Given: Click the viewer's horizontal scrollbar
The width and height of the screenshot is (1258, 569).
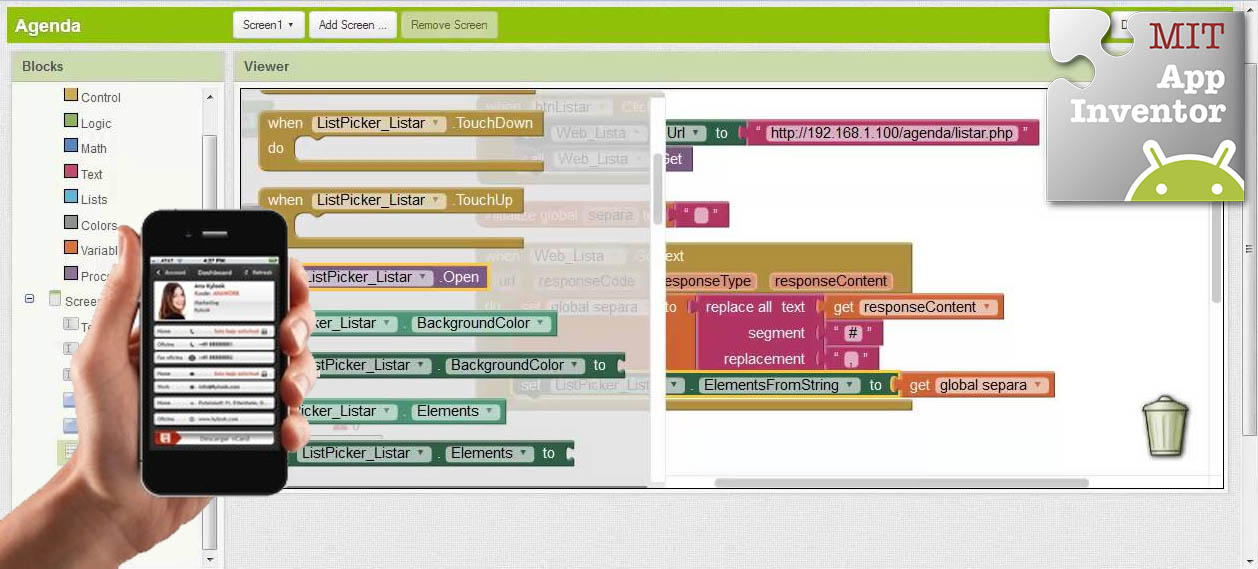Looking at the screenshot, I should (900, 483).
